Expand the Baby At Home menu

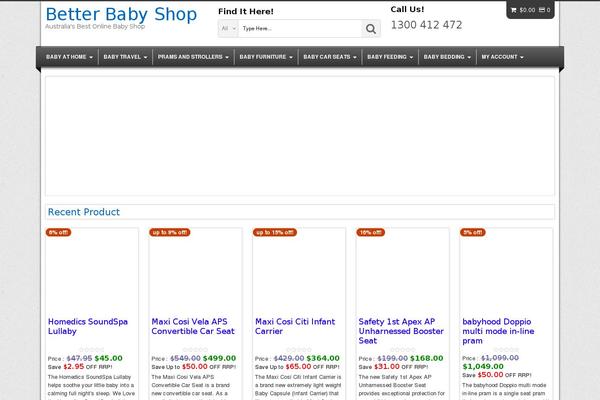point(69,57)
